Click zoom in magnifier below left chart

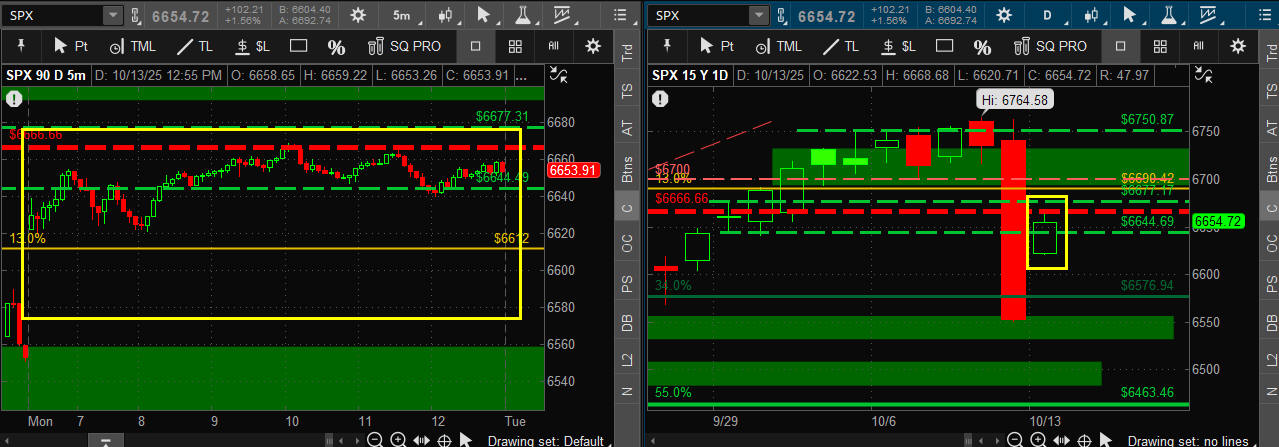pyautogui.click(x=397, y=440)
